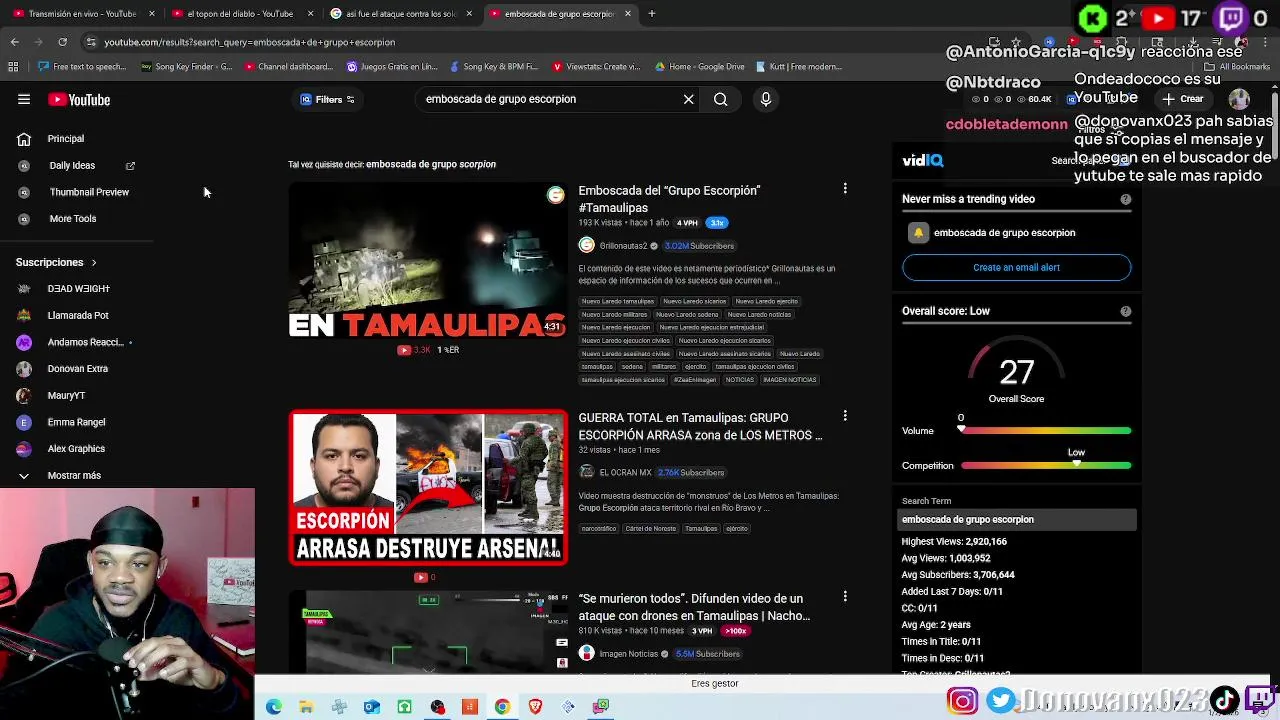Open the 'Se murieron todos' drone attack video title
This screenshot has height=720, width=1280.
pos(694,607)
